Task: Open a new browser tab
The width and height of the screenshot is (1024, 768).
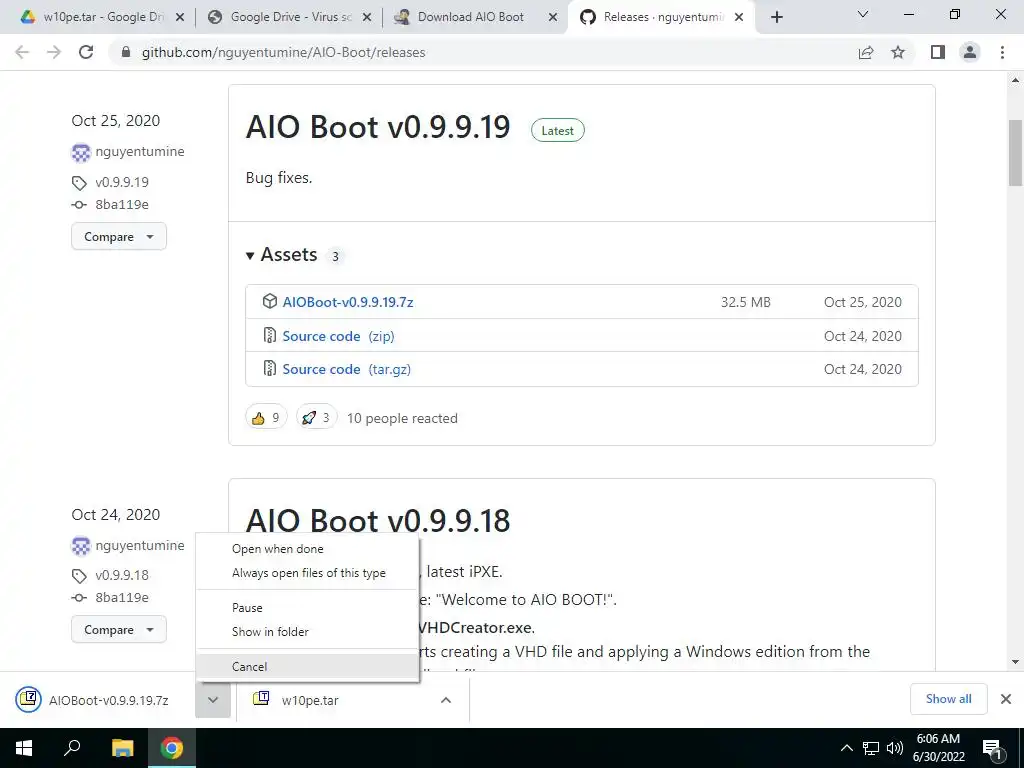Action: 776,17
